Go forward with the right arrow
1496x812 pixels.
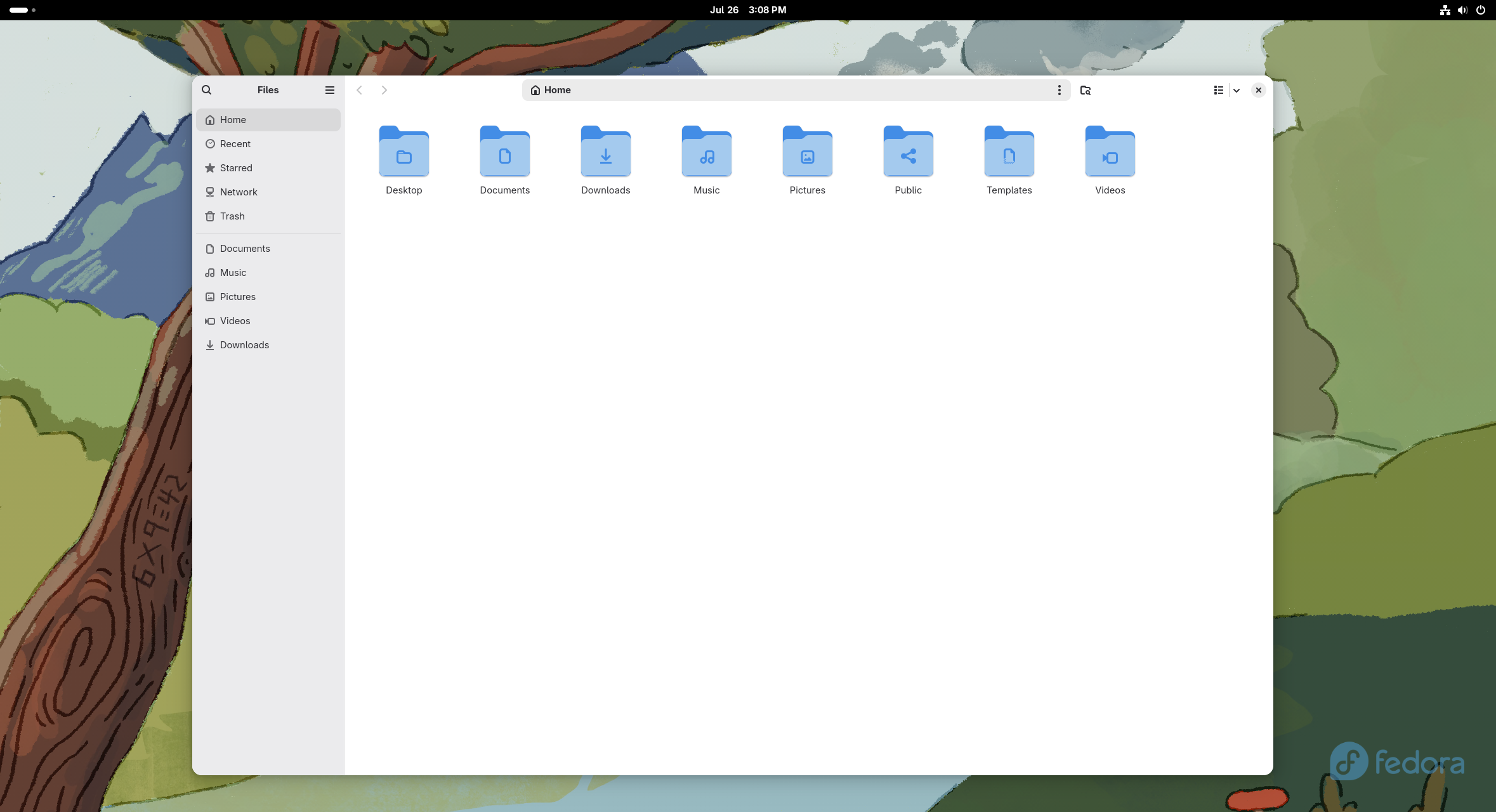point(384,90)
